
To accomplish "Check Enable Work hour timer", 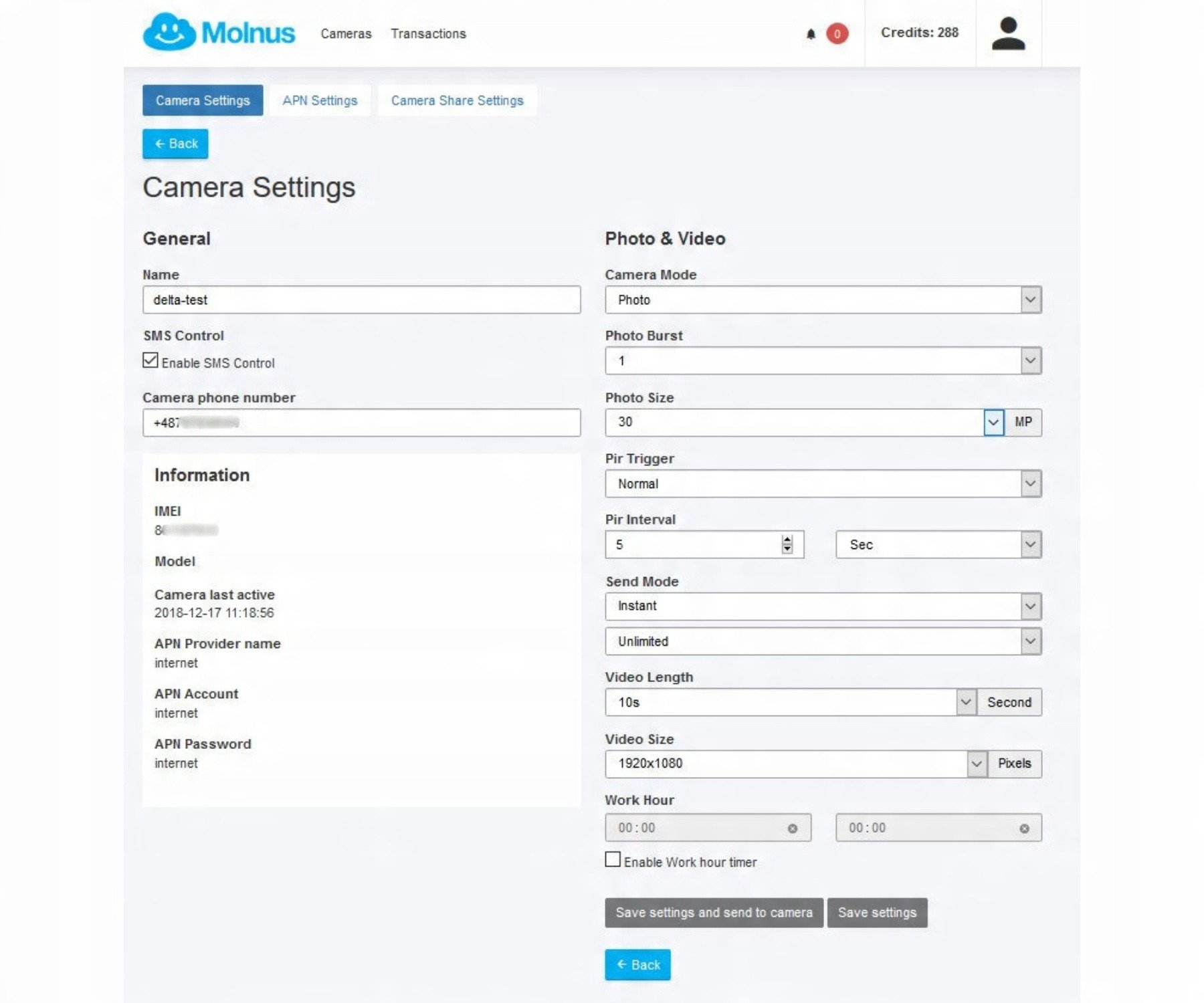I will click(x=613, y=859).
